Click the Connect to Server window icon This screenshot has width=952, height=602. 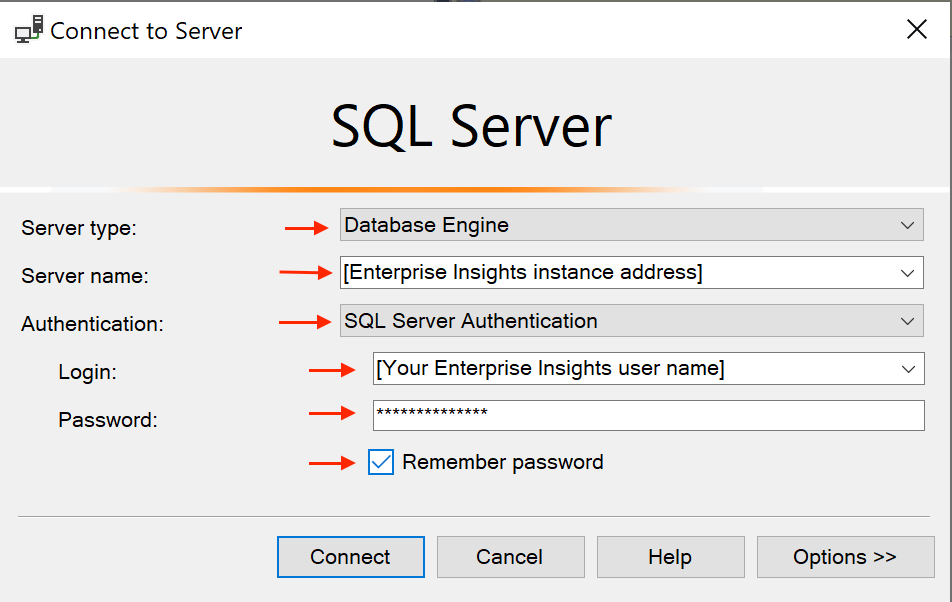[x=28, y=31]
